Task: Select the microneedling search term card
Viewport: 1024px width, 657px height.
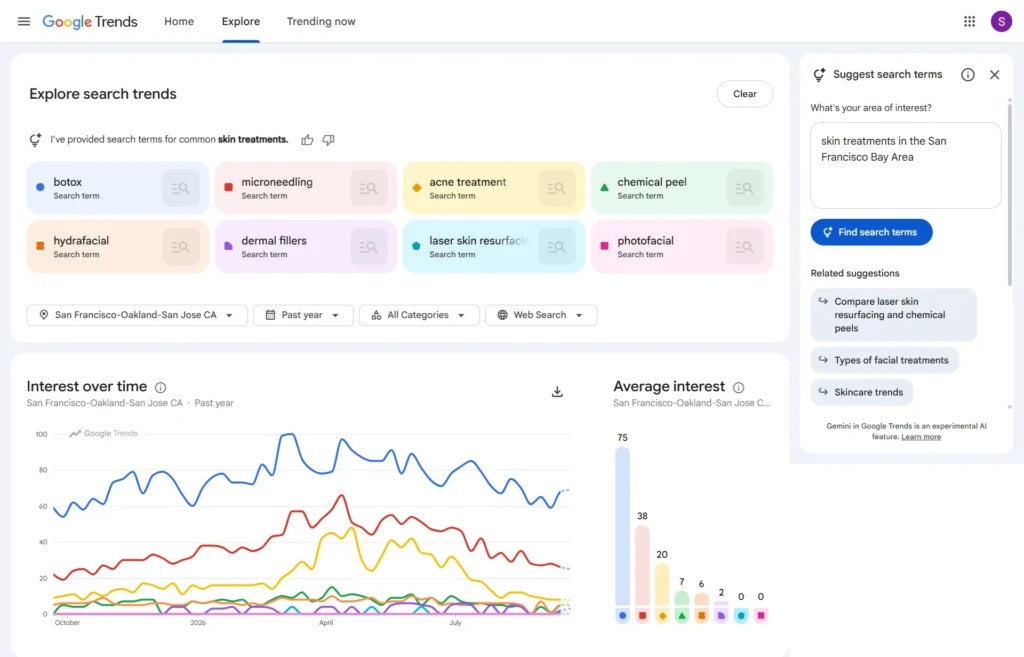Action: [306, 188]
